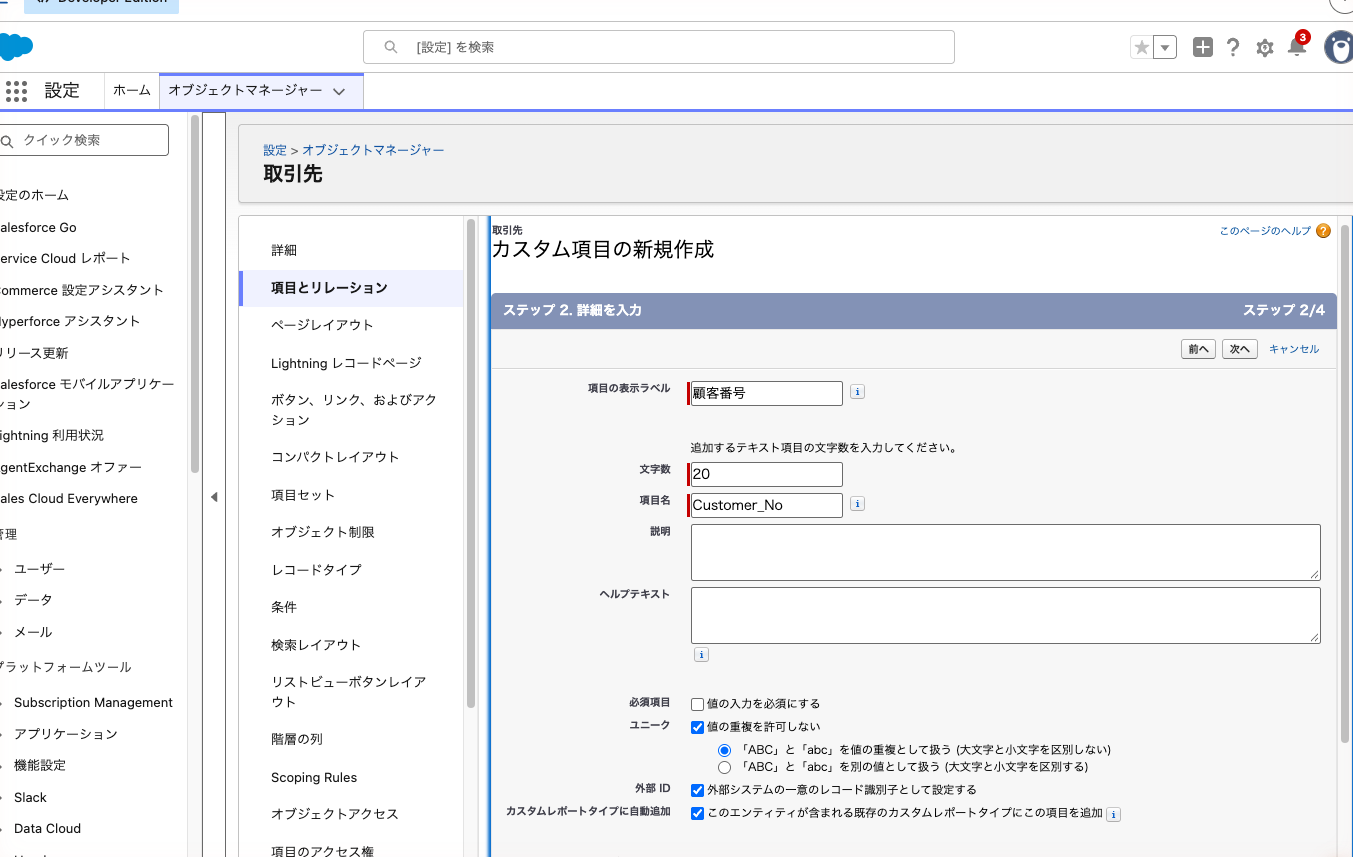Open 項目とリレーション in the sidebar
The height and width of the screenshot is (857, 1353).
point(352,288)
